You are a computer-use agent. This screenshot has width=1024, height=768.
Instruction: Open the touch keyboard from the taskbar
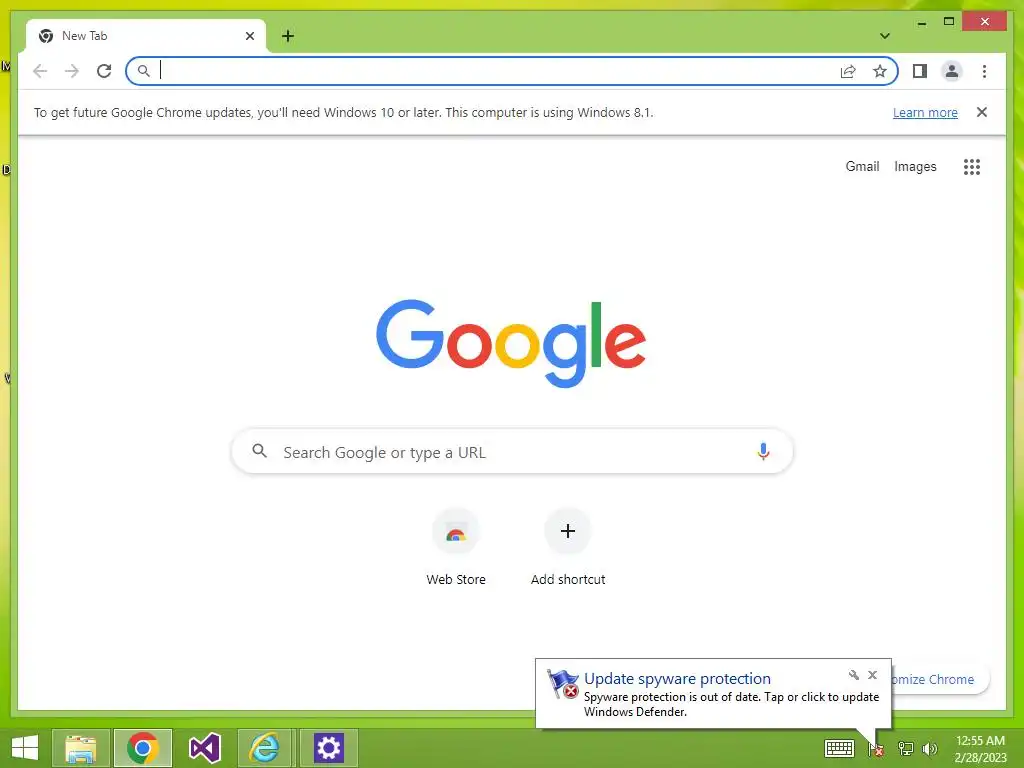(x=839, y=748)
